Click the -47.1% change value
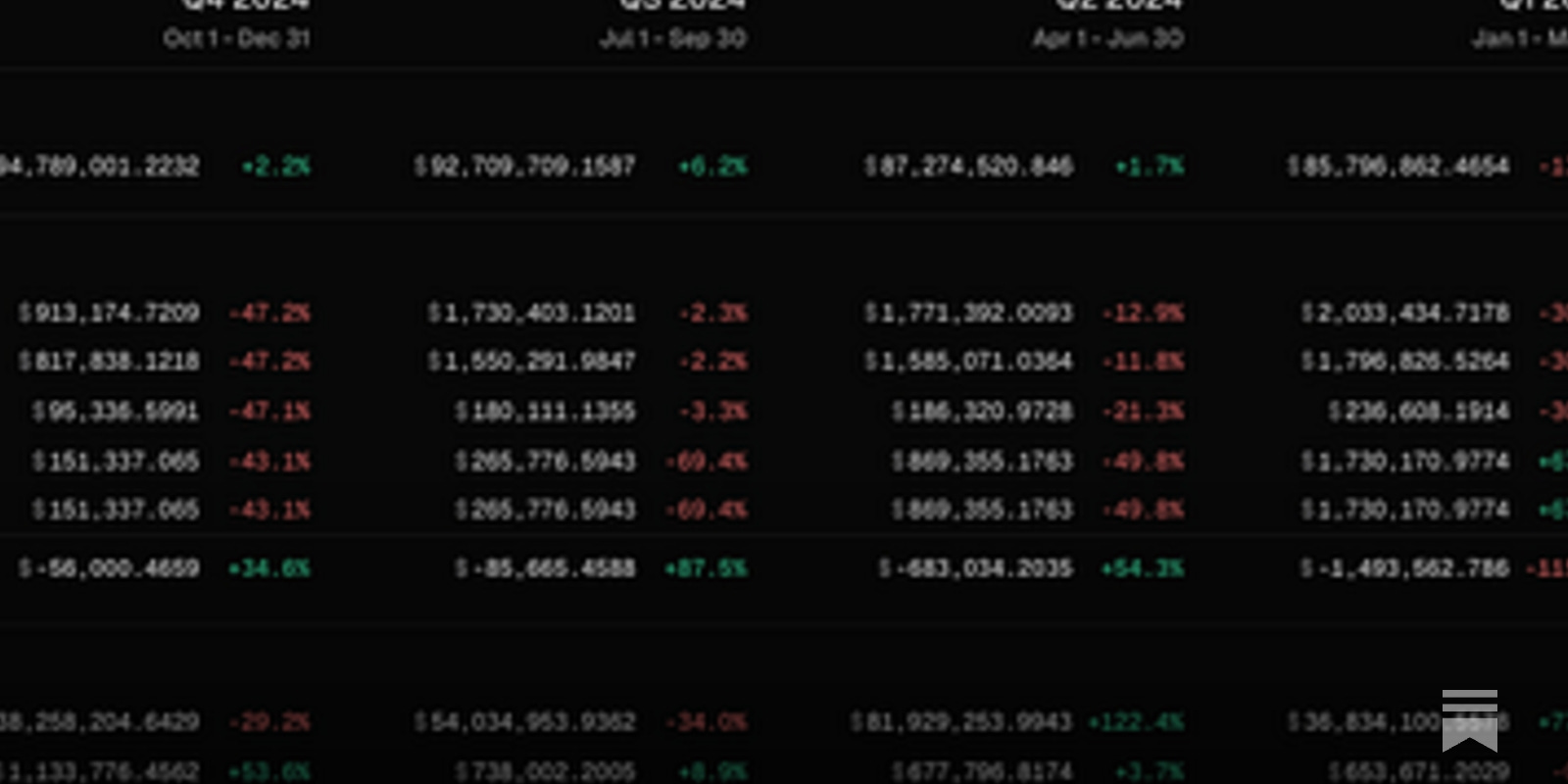 (x=269, y=411)
